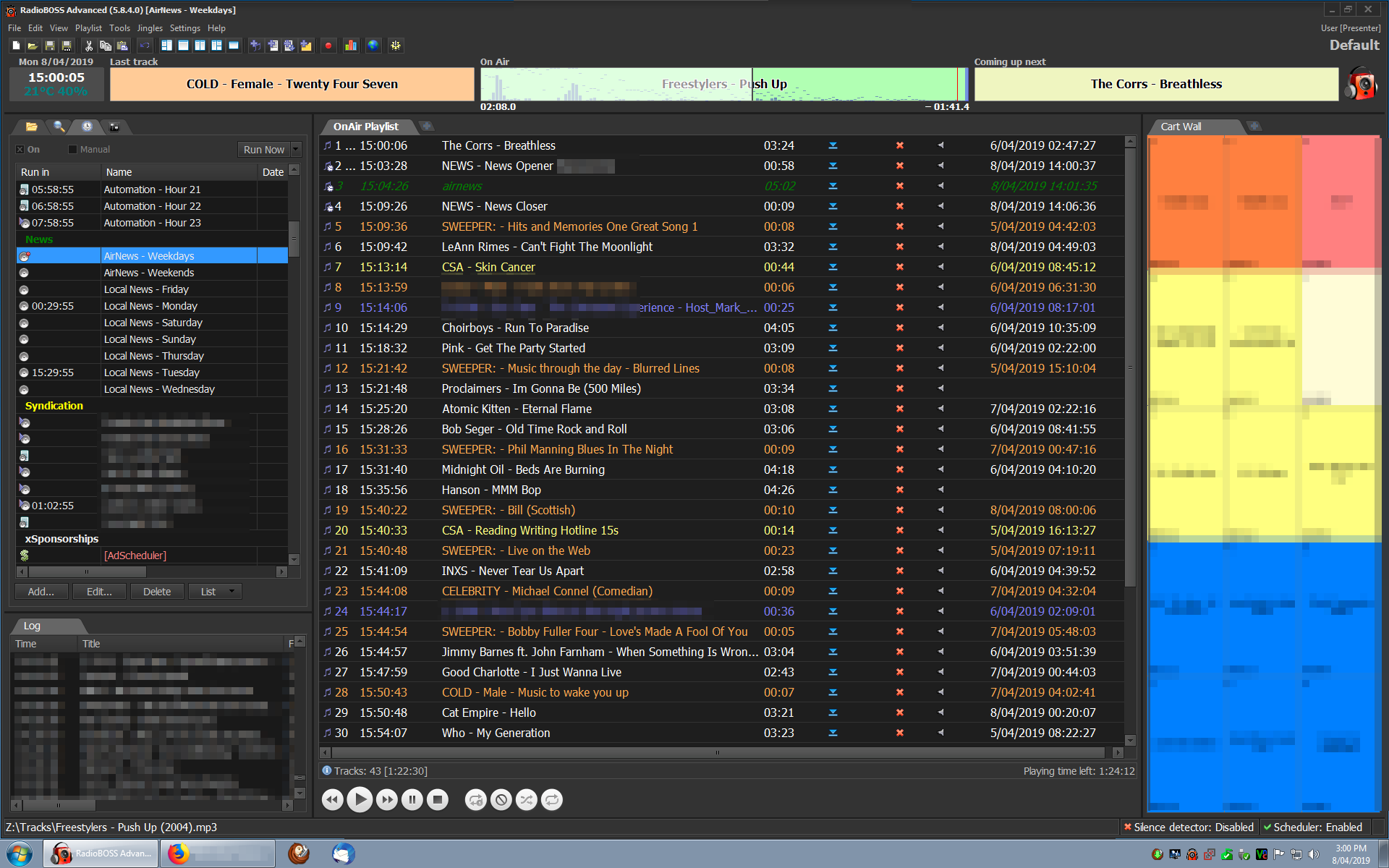The height and width of the screenshot is (868, 1389).
Task: Open statistics bar chart toolbar icon
Action: 351,46
